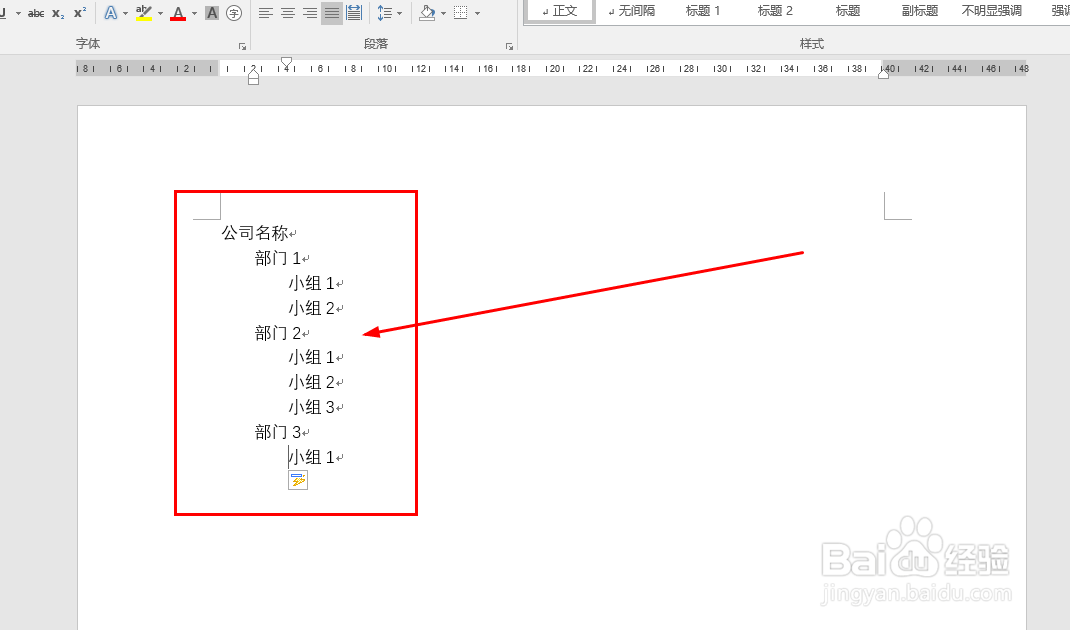Image resolution: width=1070 pixels, height=630 pixels.
Task: Open the 段落 dialog launcher
Action: [x=509, y=45]
